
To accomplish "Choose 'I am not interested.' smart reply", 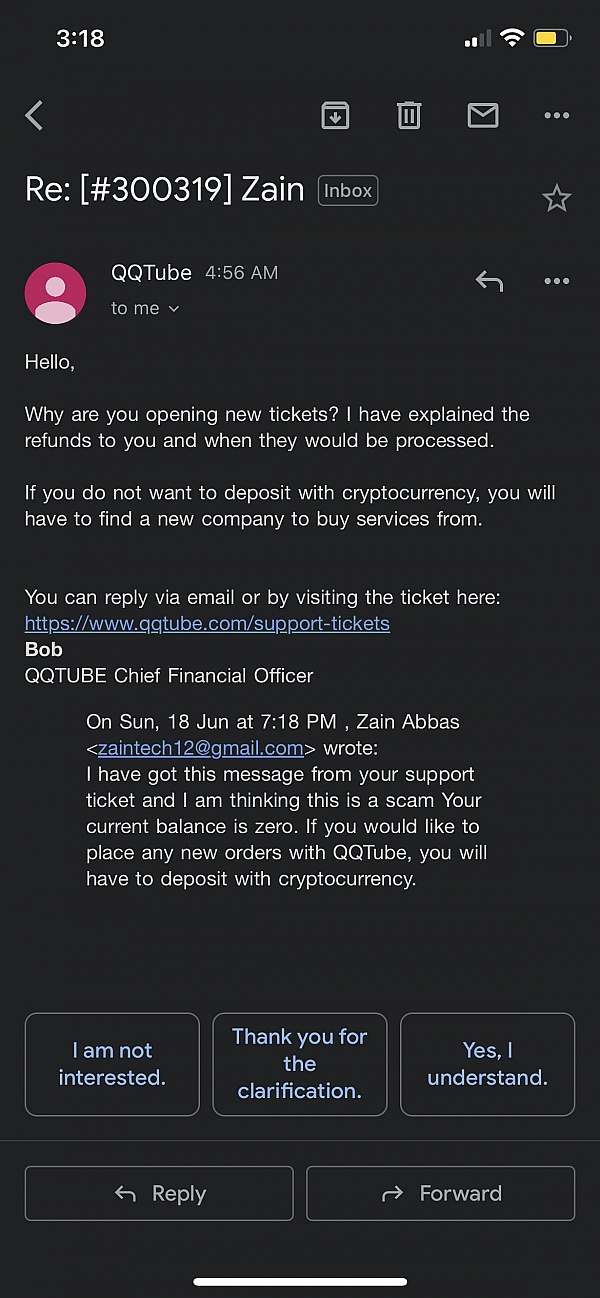I will [112, 1064].
